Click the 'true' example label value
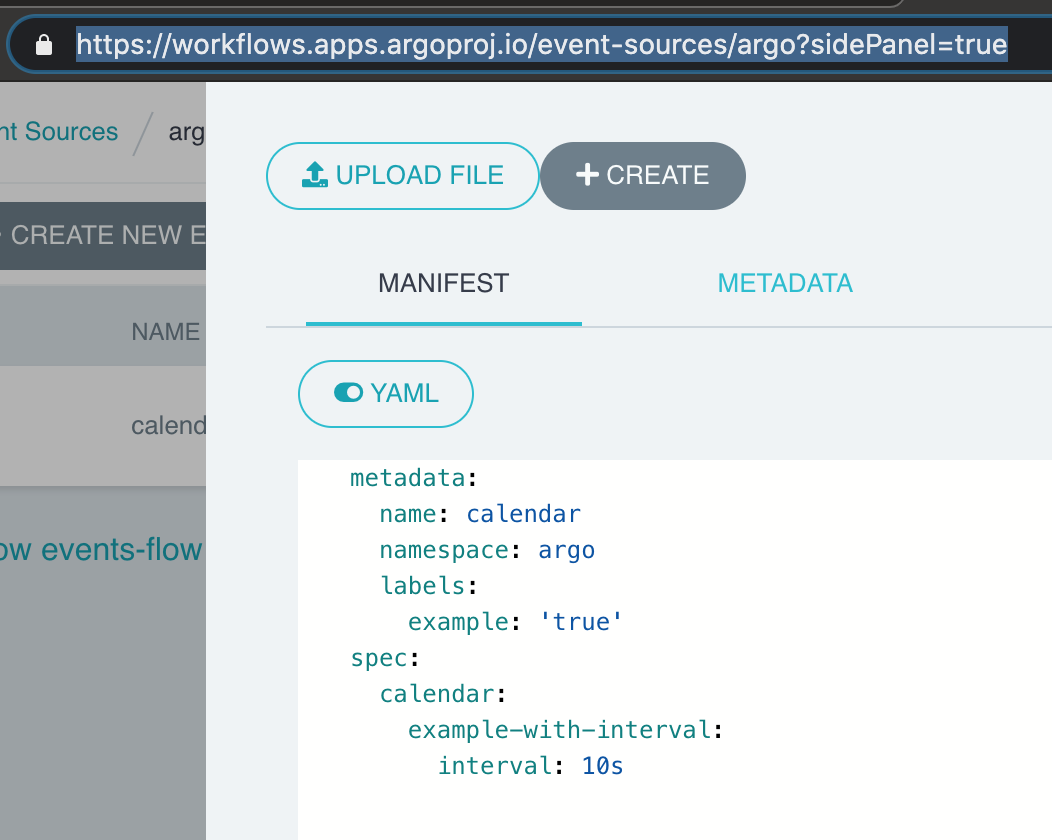1052x840 pixels. [581, 622]
